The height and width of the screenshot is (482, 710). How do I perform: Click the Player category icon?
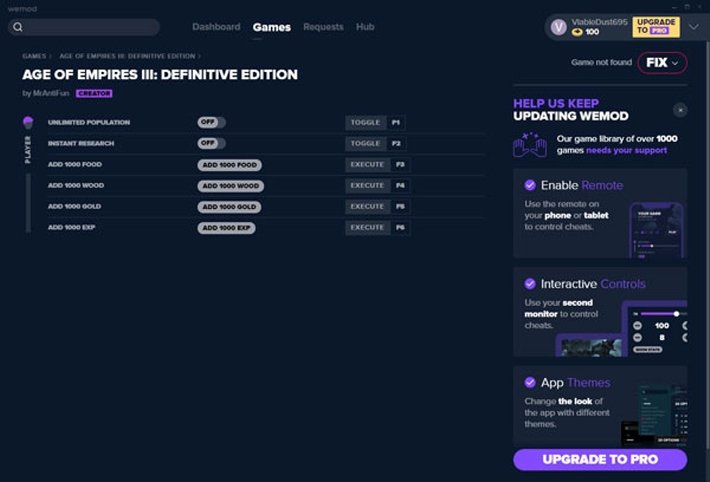[28, 122]
